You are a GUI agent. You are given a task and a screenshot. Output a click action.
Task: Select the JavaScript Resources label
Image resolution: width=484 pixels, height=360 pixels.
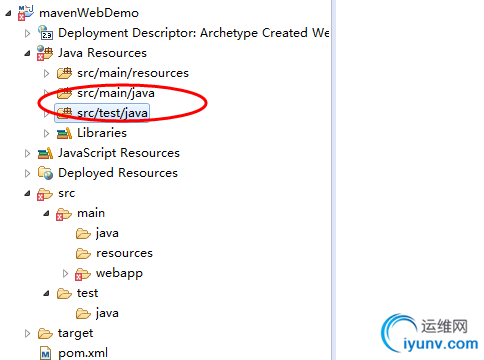119,153
